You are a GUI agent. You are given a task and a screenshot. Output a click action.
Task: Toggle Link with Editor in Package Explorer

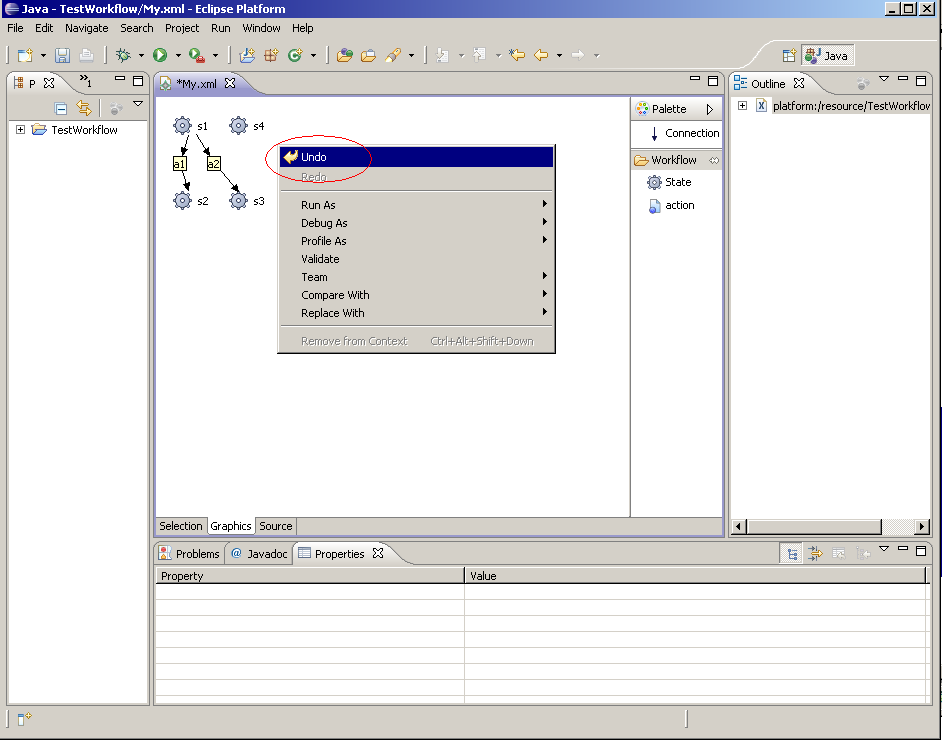[84, 108]
